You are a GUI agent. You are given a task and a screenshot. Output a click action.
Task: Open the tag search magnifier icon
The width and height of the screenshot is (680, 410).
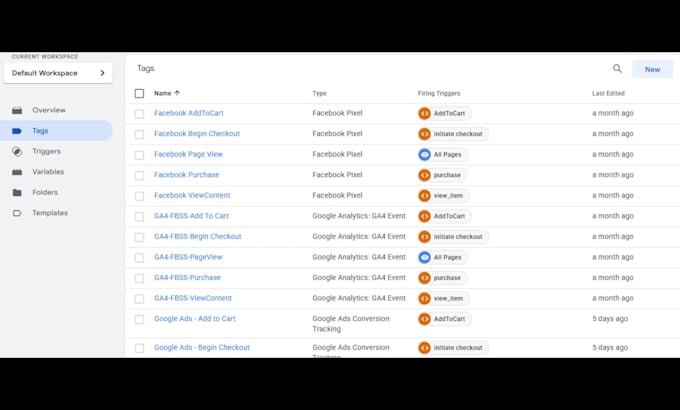point(617,69)
